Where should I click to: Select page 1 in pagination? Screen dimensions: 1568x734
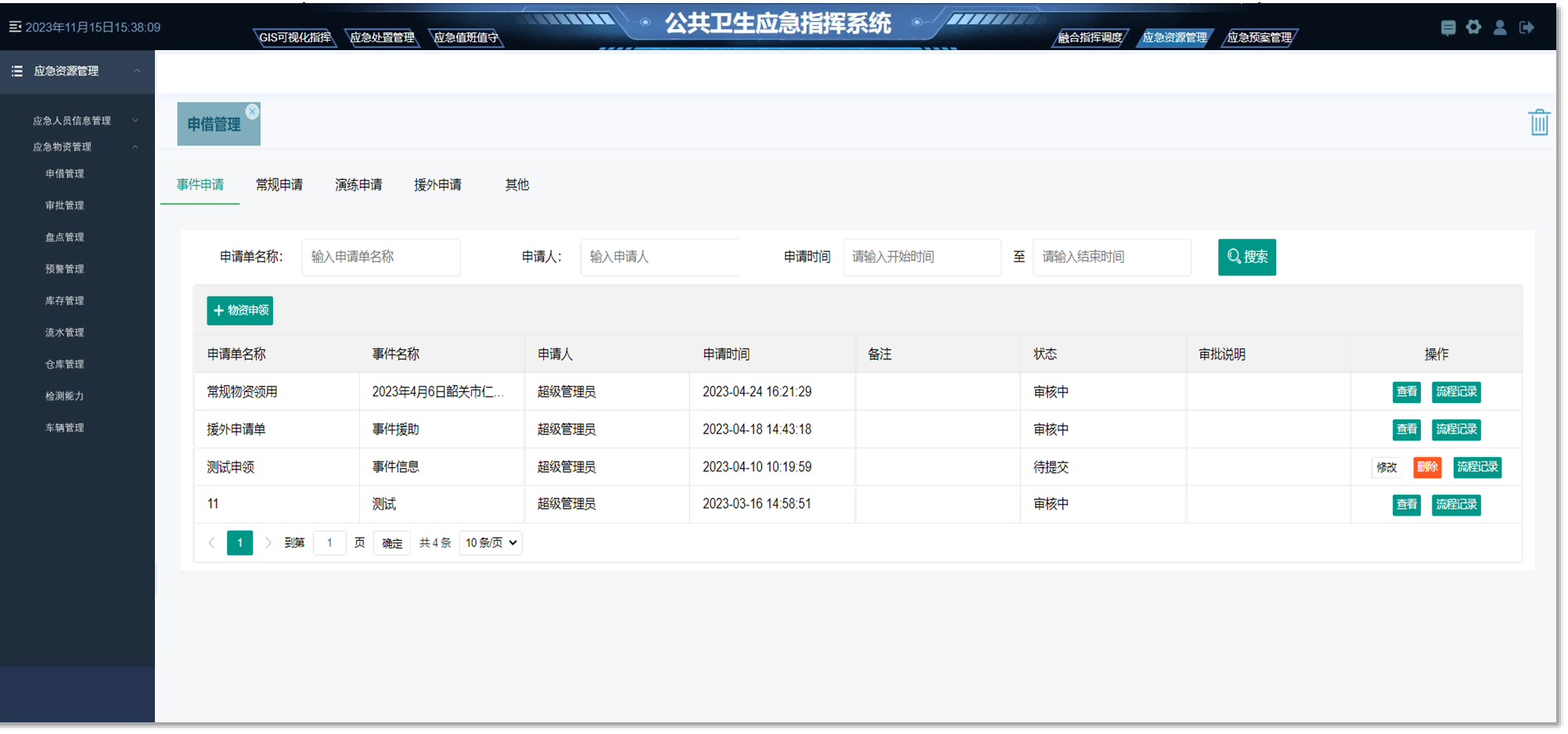[239, 543]
